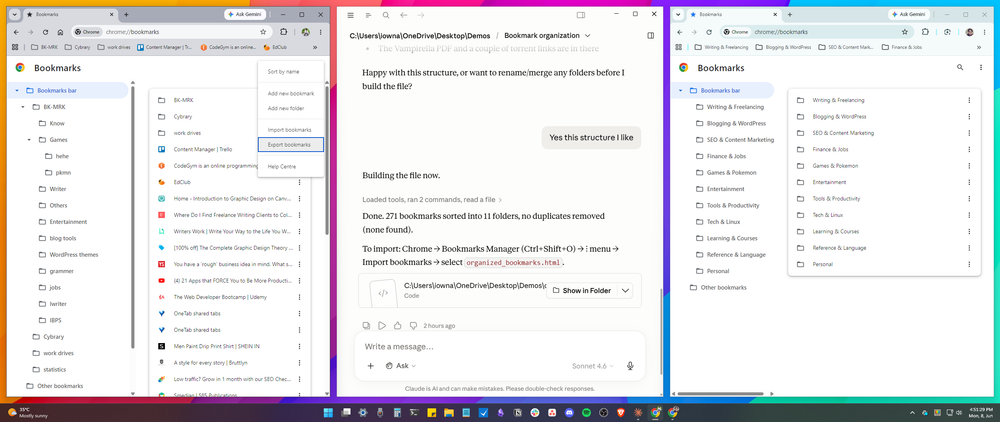
Task: Click the system clock in the taskbar
Action: coord(982,412)
